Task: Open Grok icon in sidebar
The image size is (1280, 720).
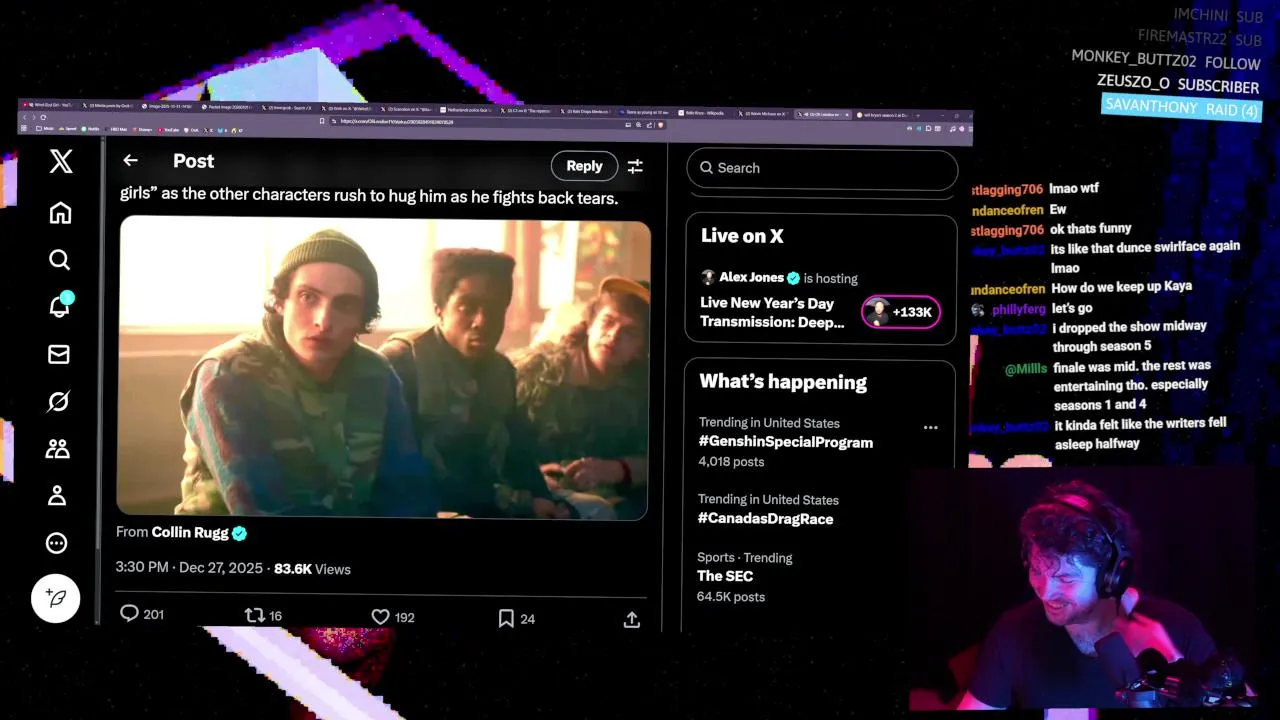Action: (x=58, y=402)
